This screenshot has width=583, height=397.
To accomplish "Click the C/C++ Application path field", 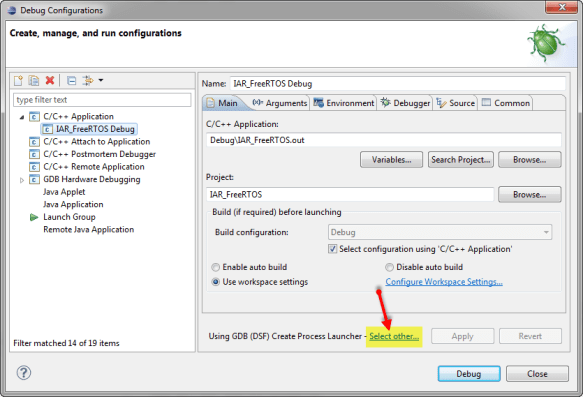I will pyautogui.click(x=384, y=140).
